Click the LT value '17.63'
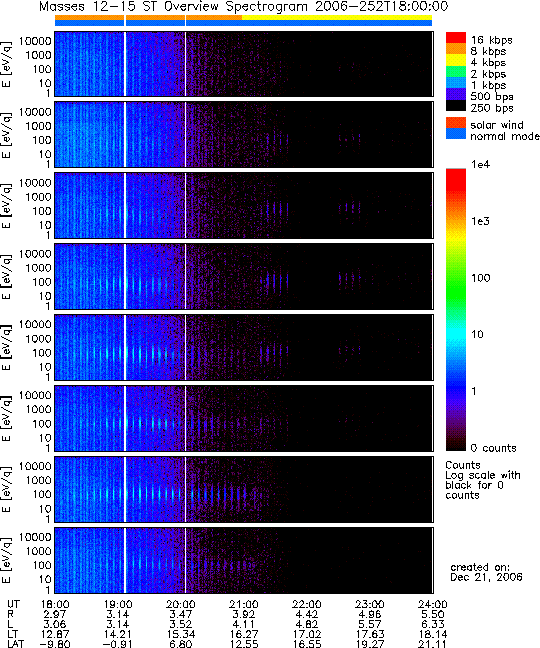540x648 pixels. 370,634
